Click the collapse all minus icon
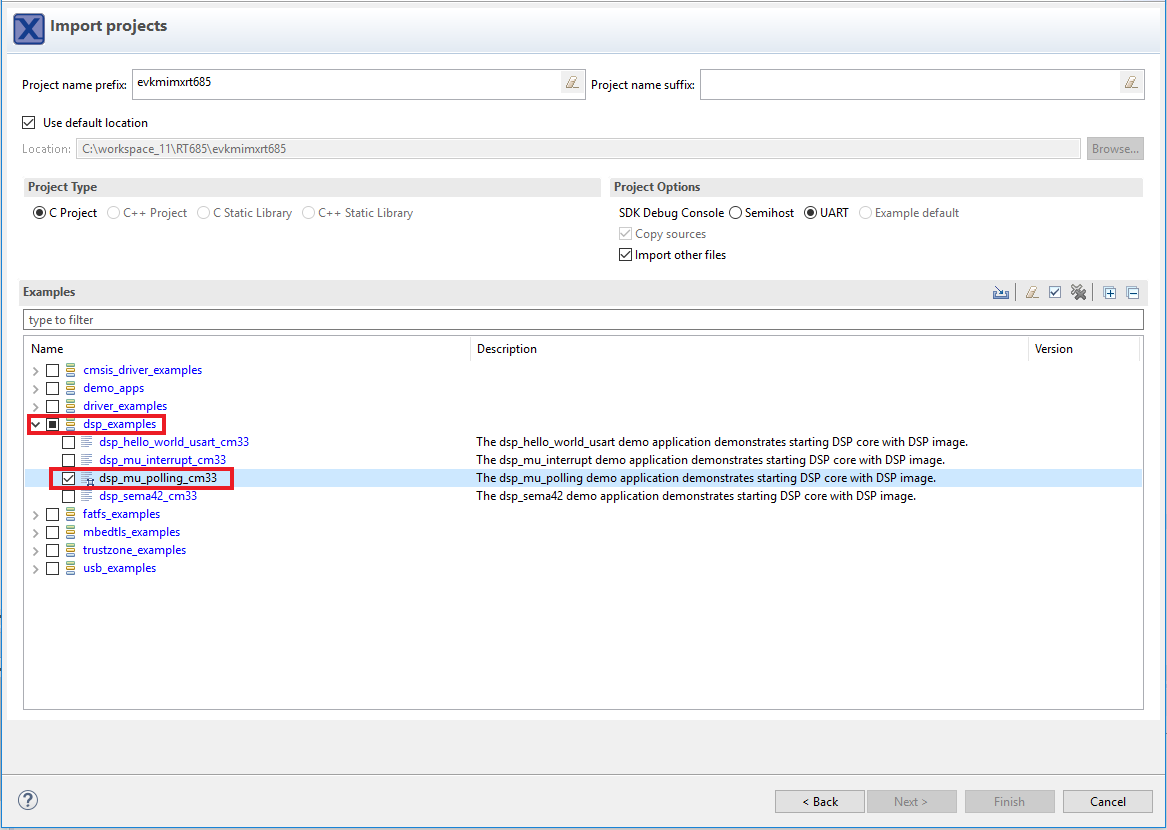Viewport: 1167px width, 830px height. coord(1133,293)
